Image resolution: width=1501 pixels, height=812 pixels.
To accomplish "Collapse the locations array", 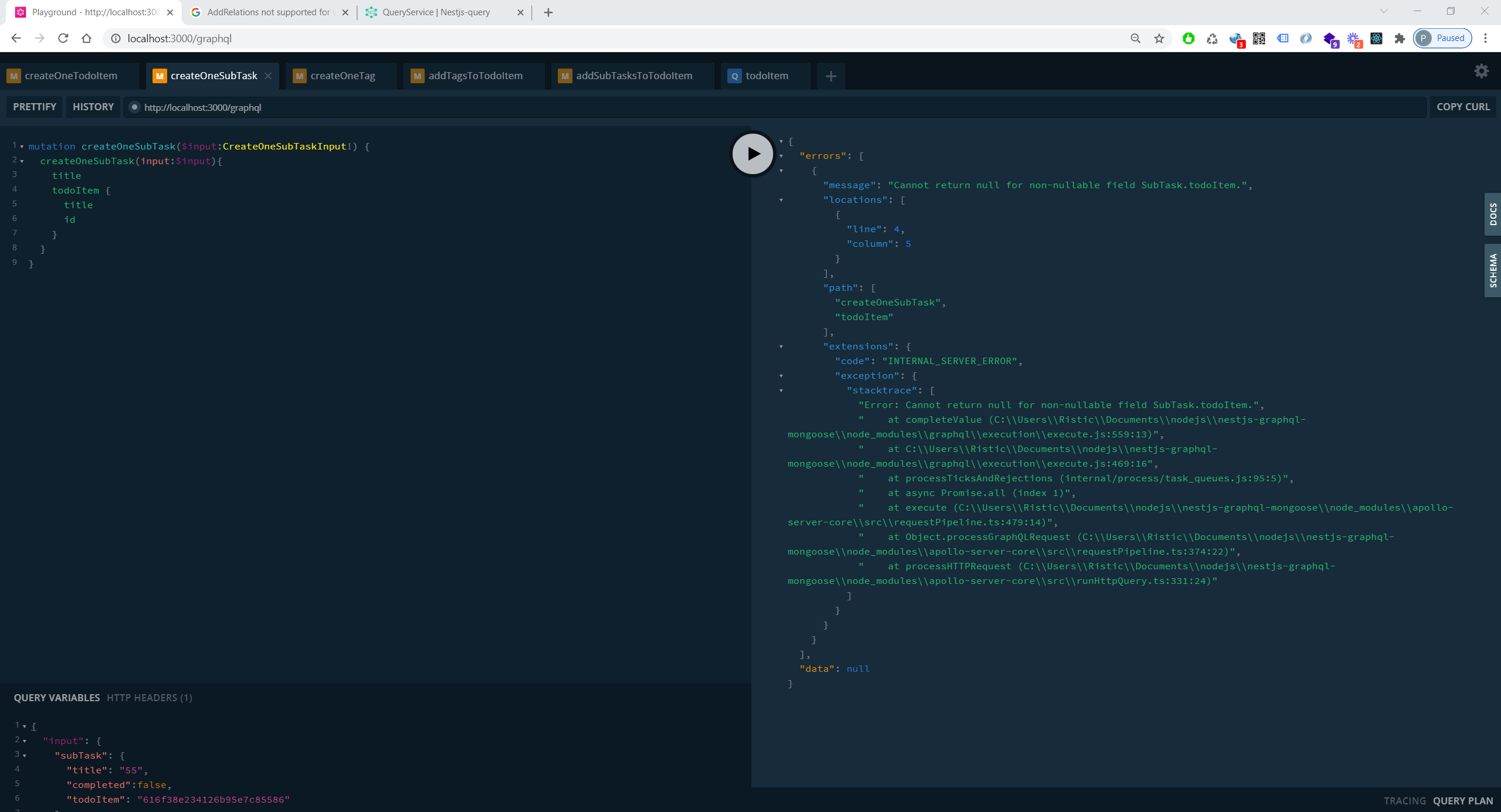I will click(781, 199).
